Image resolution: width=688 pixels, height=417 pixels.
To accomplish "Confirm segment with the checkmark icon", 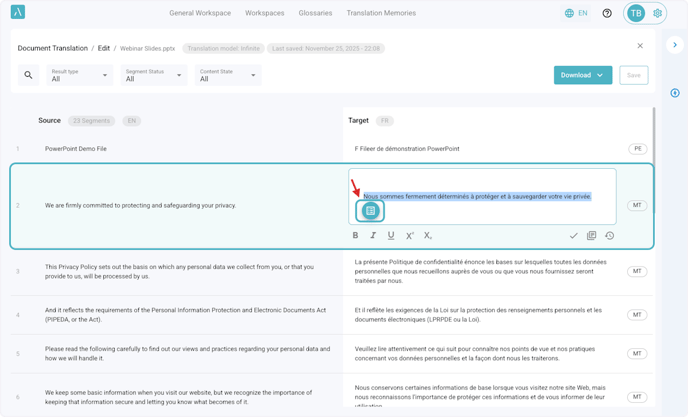I will coord(573,236).
